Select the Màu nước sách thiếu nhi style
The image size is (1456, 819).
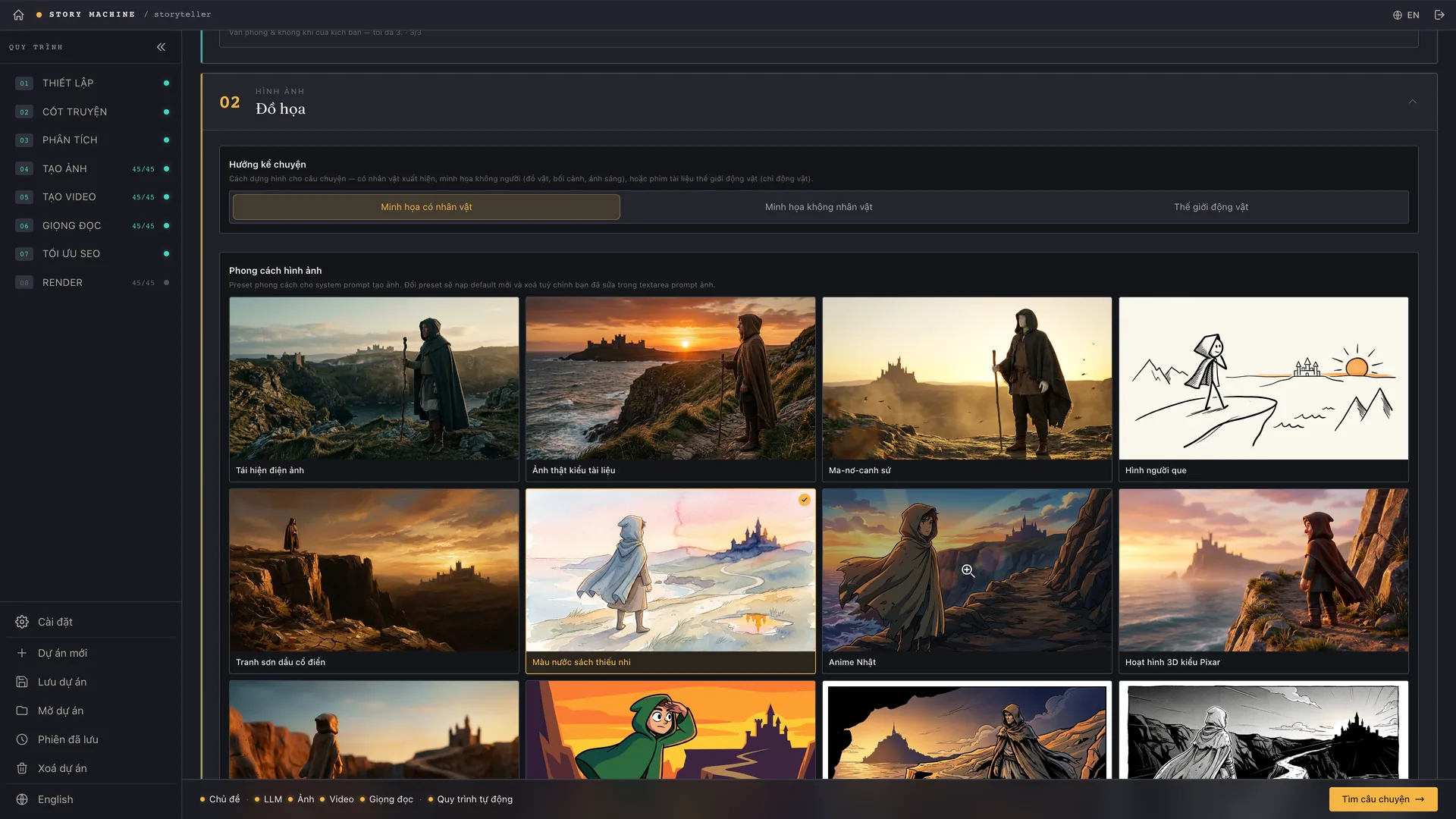tap(670, 581)
